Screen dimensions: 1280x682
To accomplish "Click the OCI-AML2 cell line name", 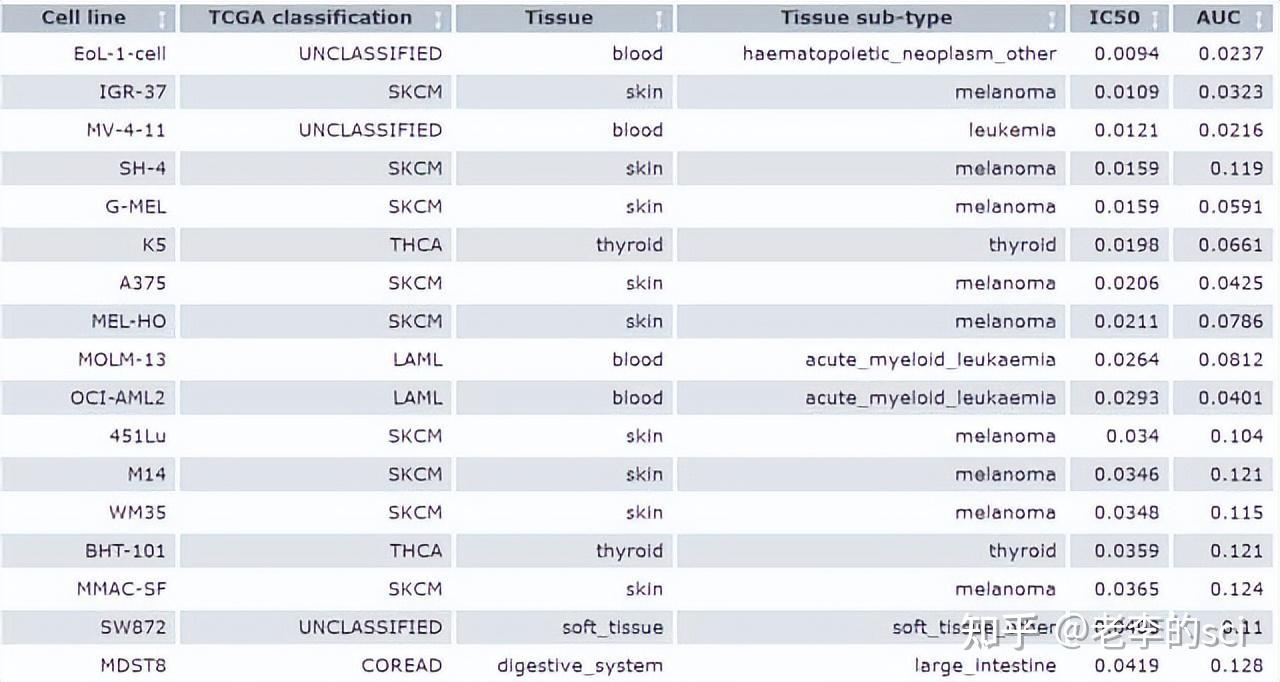I will 118,398.
